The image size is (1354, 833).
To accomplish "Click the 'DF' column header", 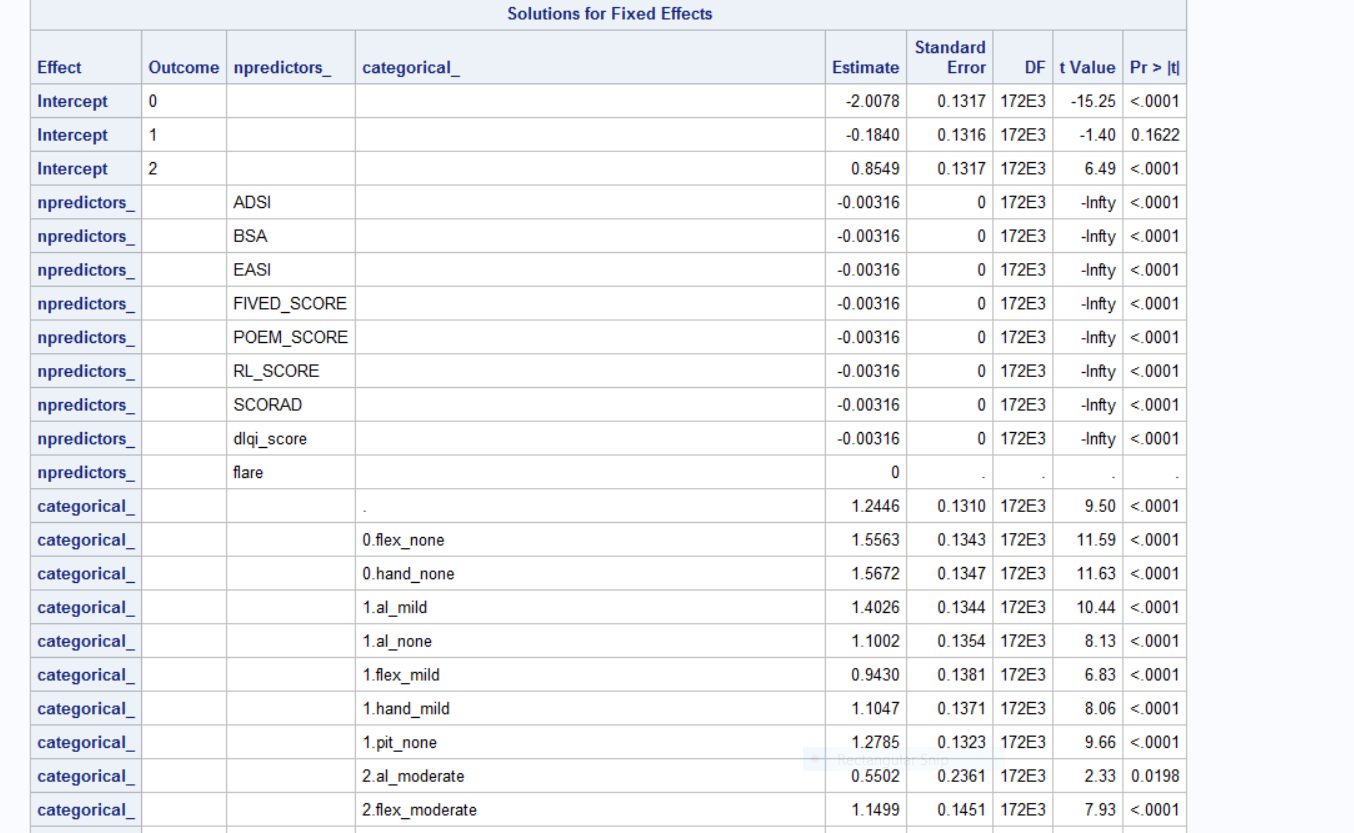I will pyautogui.click(x=1034, y=68).
